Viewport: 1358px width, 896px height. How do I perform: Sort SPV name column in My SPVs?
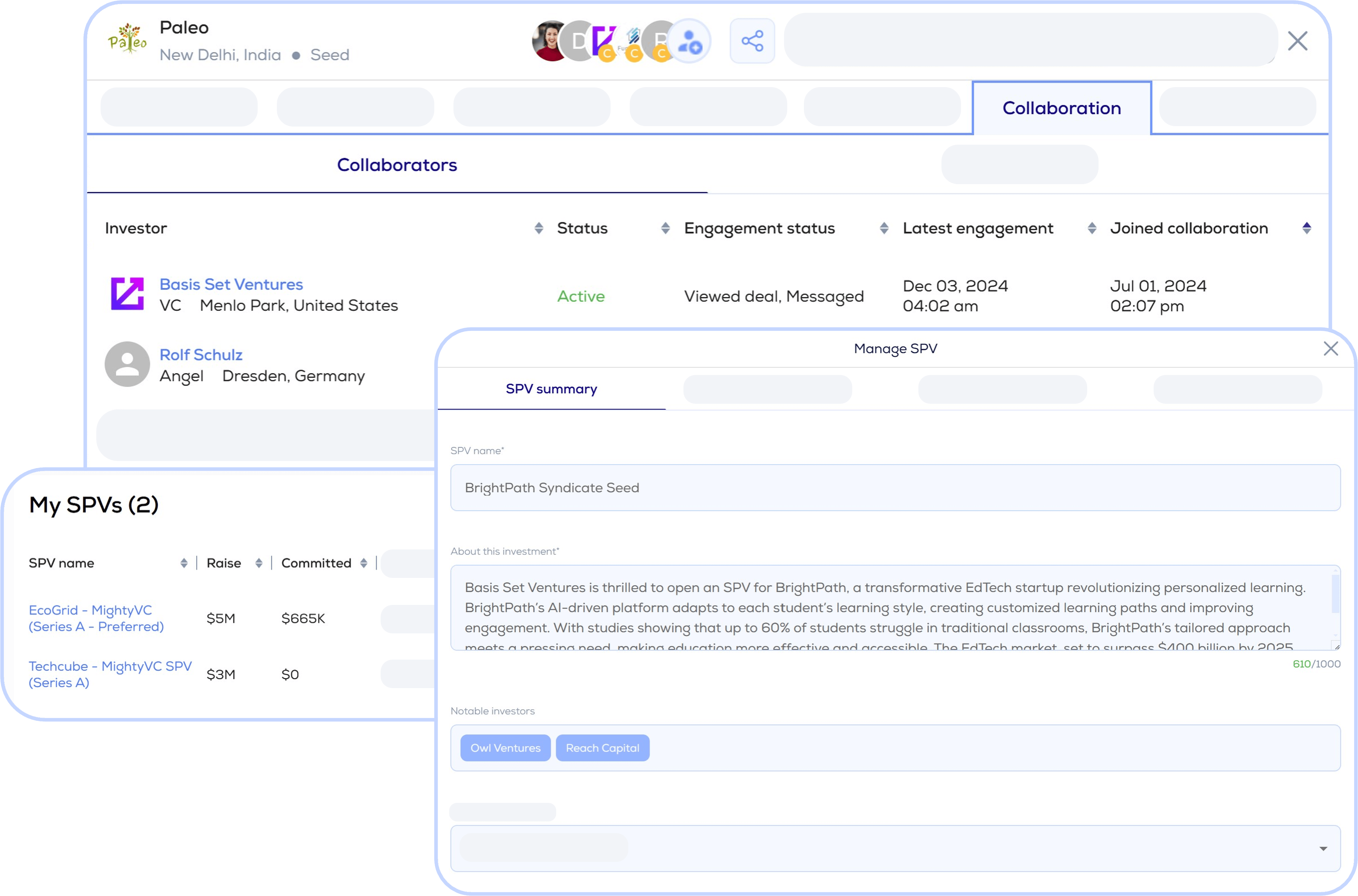tap(183, 563)
